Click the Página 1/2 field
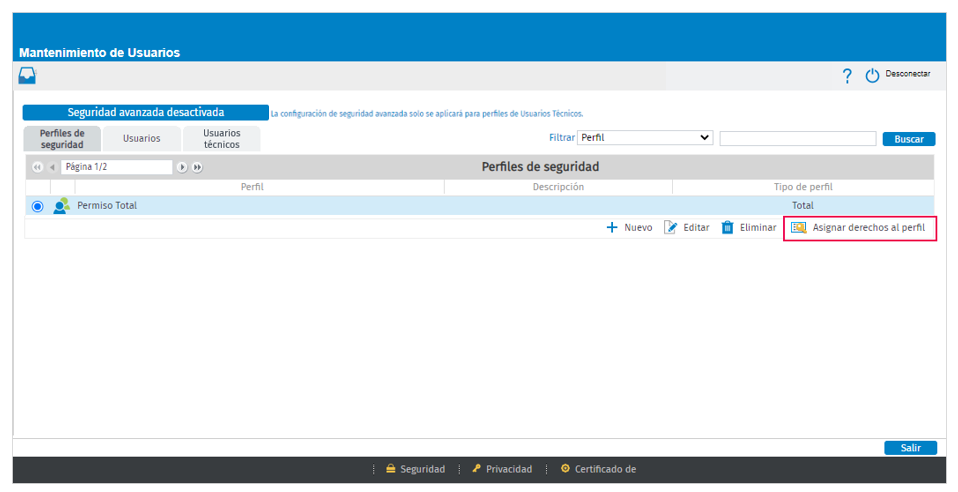This screenshot has width=958, height=492. click(116, 167)
